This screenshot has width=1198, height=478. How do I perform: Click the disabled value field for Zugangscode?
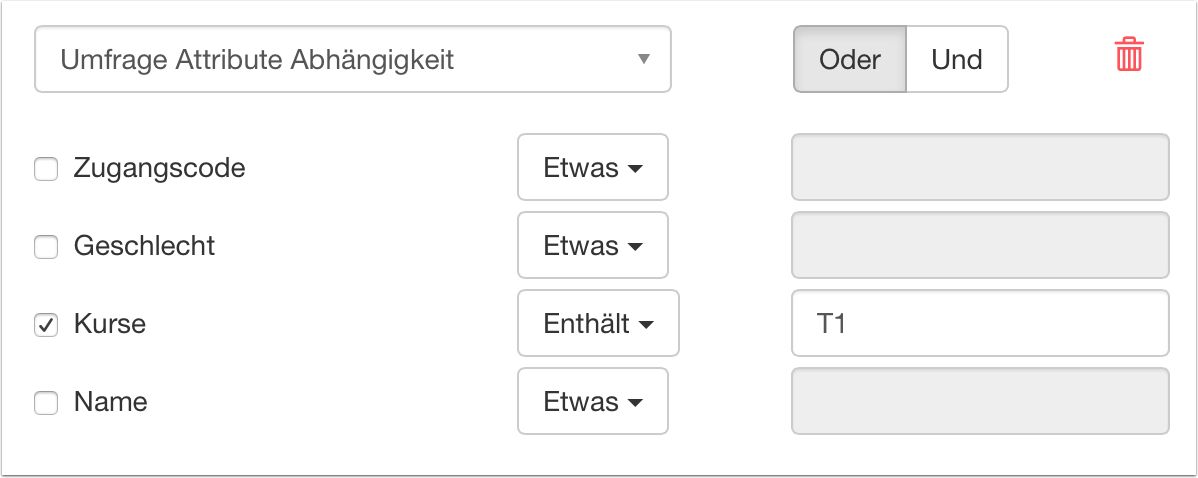point(980,168)
